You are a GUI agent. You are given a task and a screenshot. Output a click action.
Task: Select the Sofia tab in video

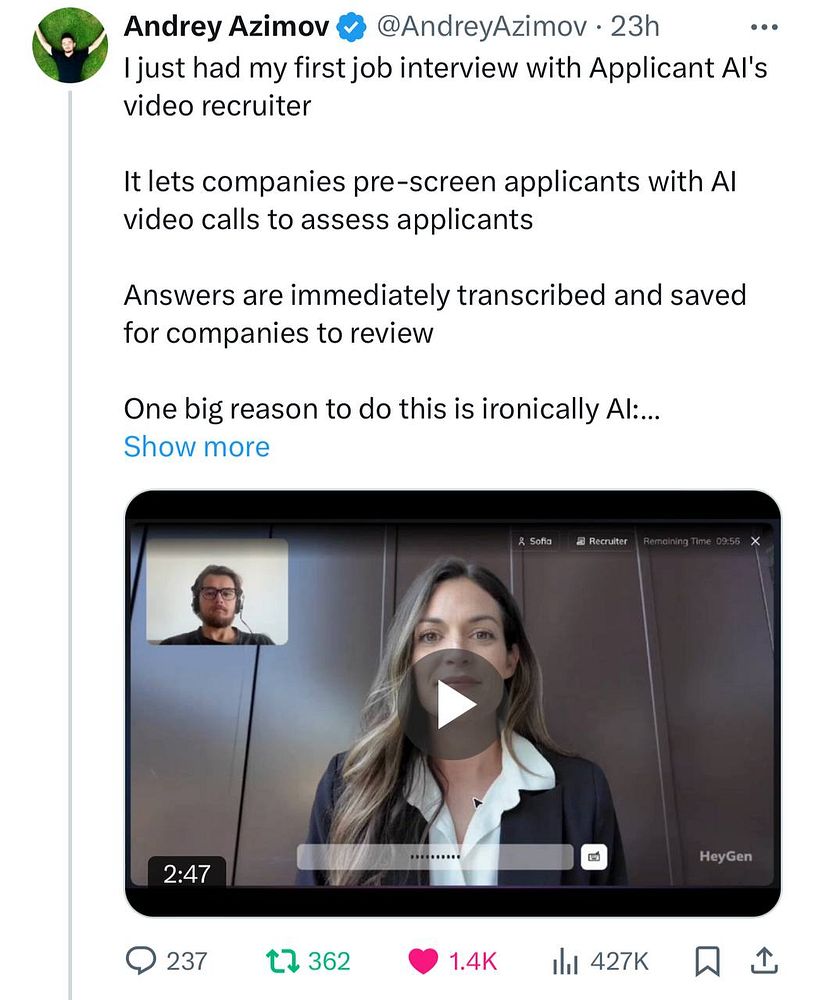coord(535,541)
